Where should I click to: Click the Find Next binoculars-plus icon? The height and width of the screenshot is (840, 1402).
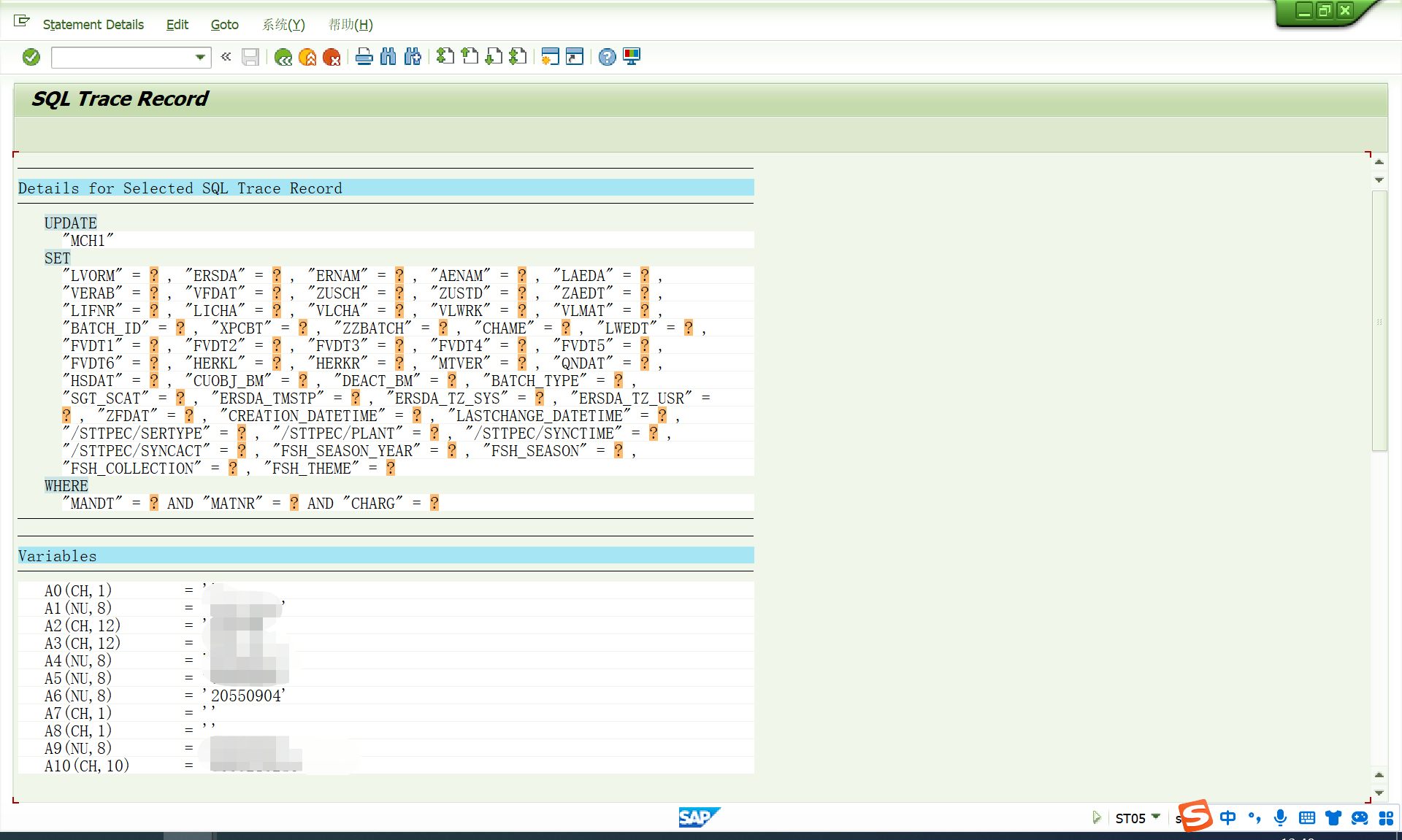click(413, 57)
